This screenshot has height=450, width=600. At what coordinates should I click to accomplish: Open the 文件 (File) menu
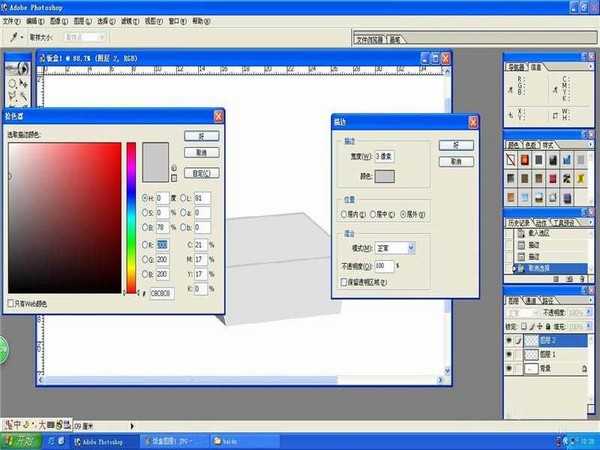[11, 21]
